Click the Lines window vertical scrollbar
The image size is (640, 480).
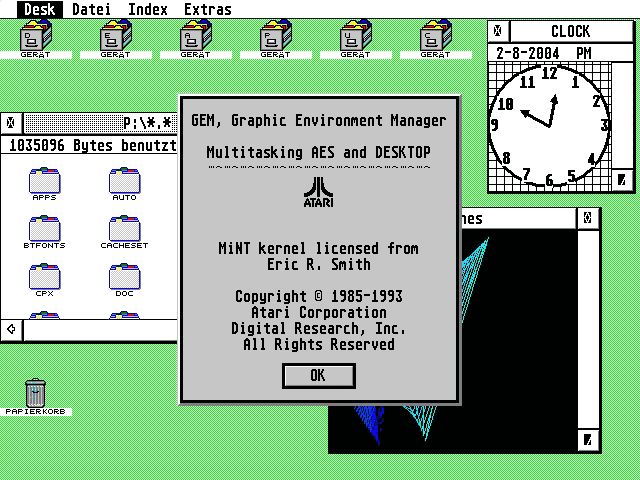pos(588,329)
